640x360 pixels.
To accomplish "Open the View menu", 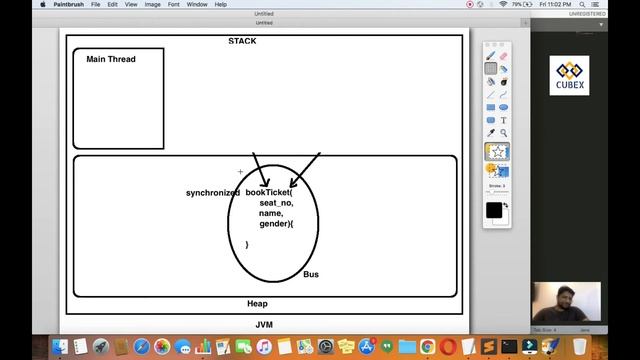I will (x=131, y=4).
